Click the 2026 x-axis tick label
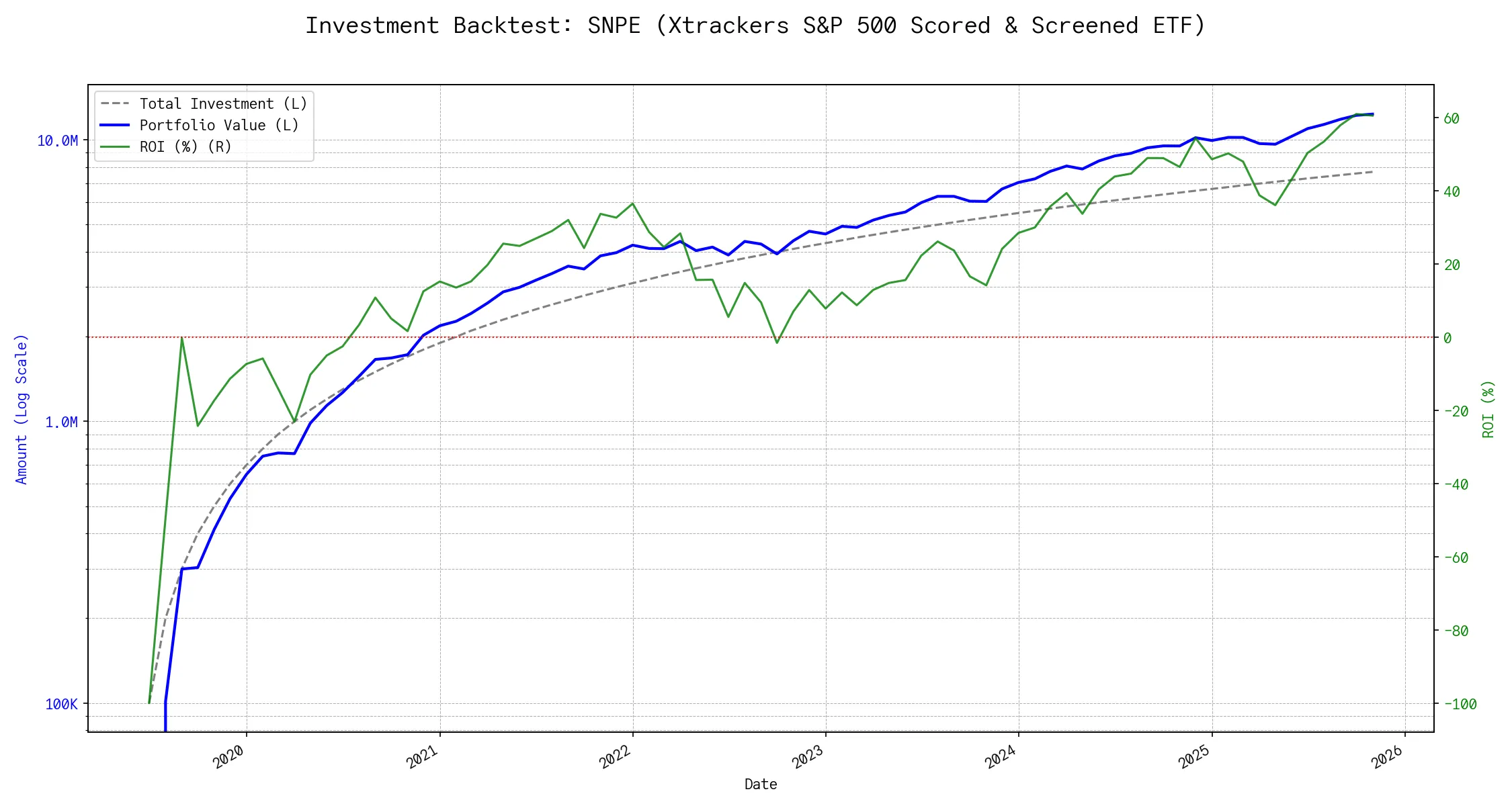This screenshot has height=806, width=1512. point(1388,757)
